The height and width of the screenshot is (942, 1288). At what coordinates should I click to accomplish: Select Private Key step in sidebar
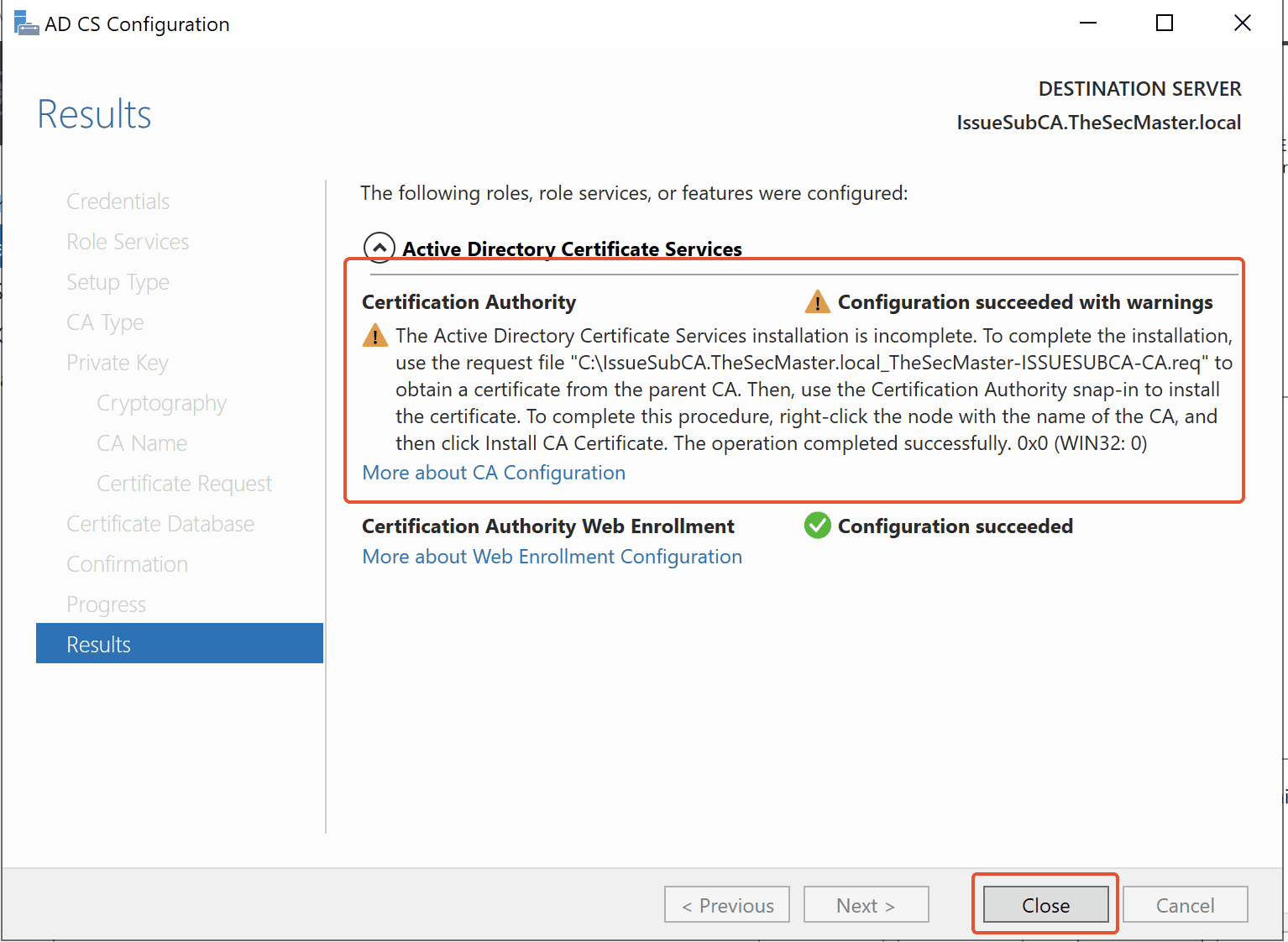coord(118,363)
